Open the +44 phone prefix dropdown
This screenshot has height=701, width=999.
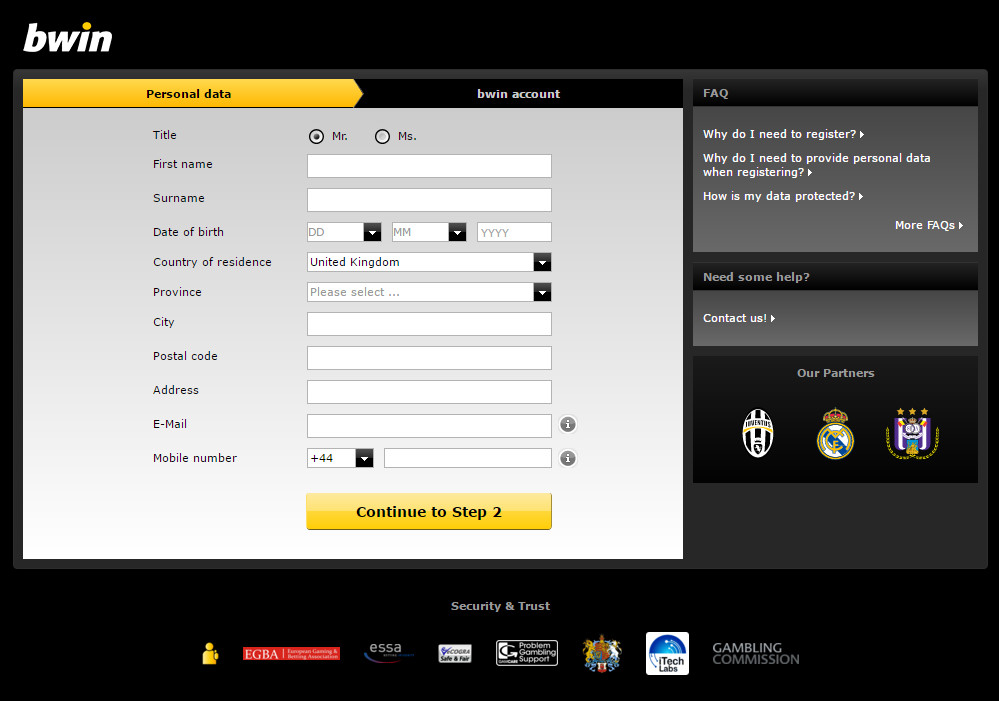tap(340, 458)
